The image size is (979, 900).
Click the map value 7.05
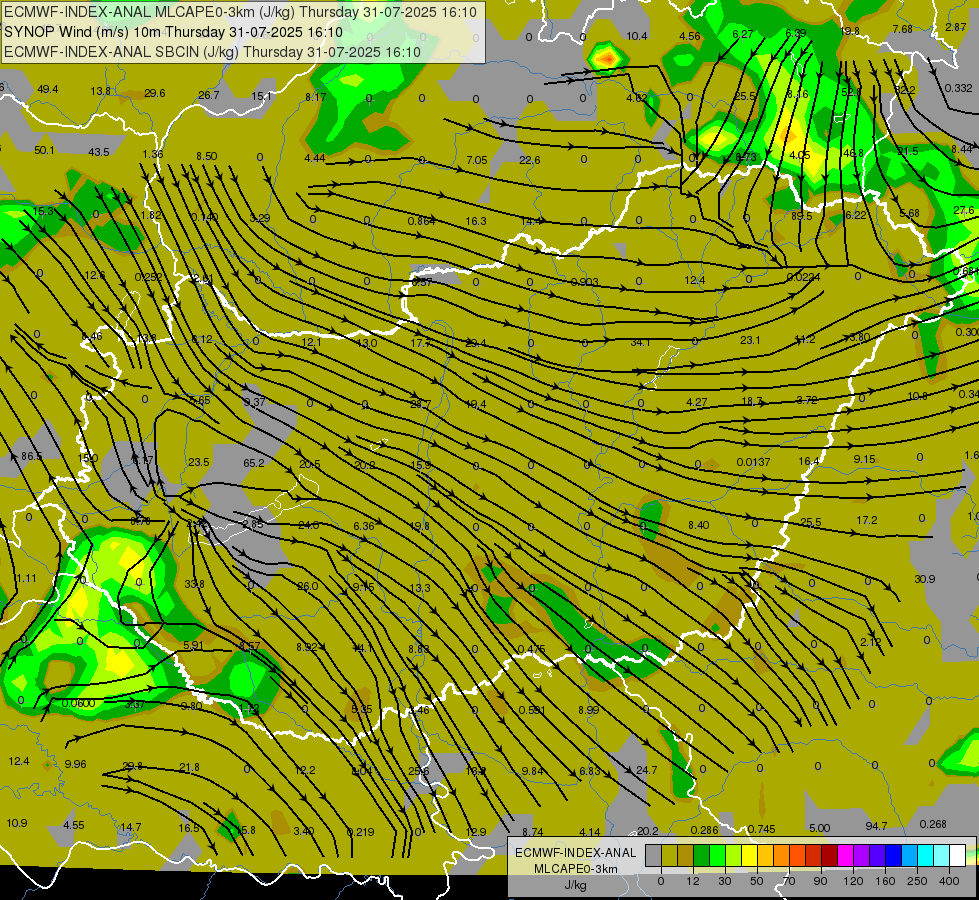pos(476,160)
